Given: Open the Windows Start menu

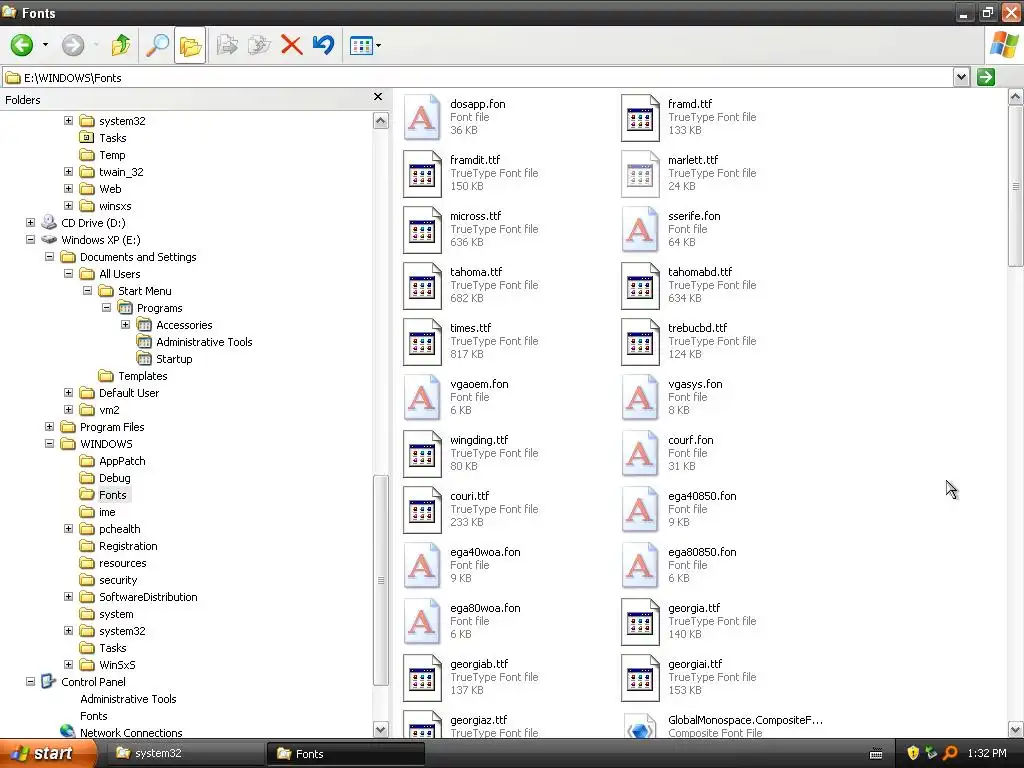Looking at the screenshot, I should (48, 754).
